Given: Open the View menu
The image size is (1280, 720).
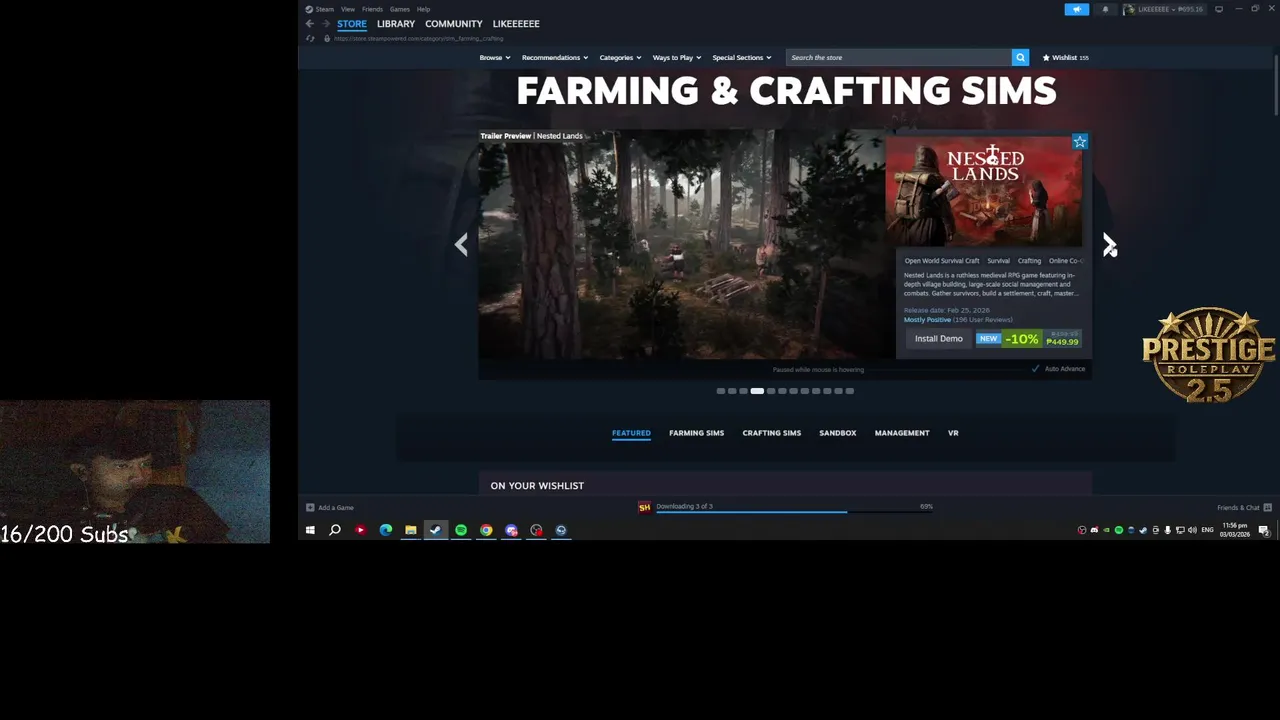Looking at the screenshot, I should pos(348,9).
